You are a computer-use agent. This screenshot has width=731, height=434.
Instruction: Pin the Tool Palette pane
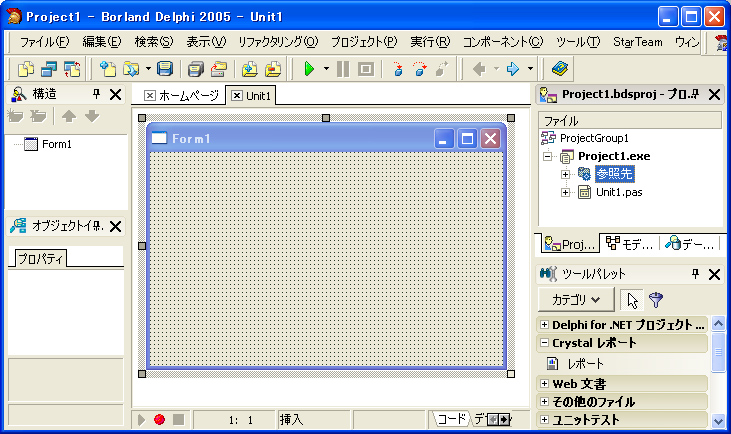[x=695, y=274]
